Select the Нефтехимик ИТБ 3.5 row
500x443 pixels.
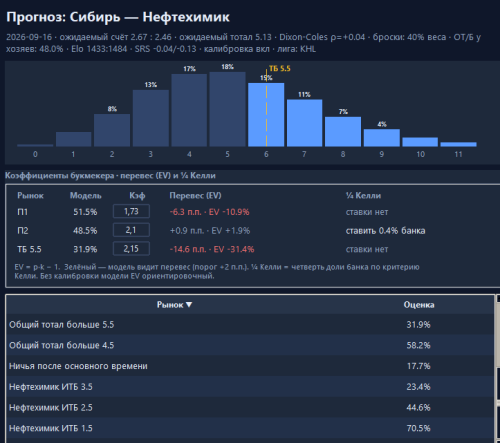pyautogui.click(x=250, y=387)
